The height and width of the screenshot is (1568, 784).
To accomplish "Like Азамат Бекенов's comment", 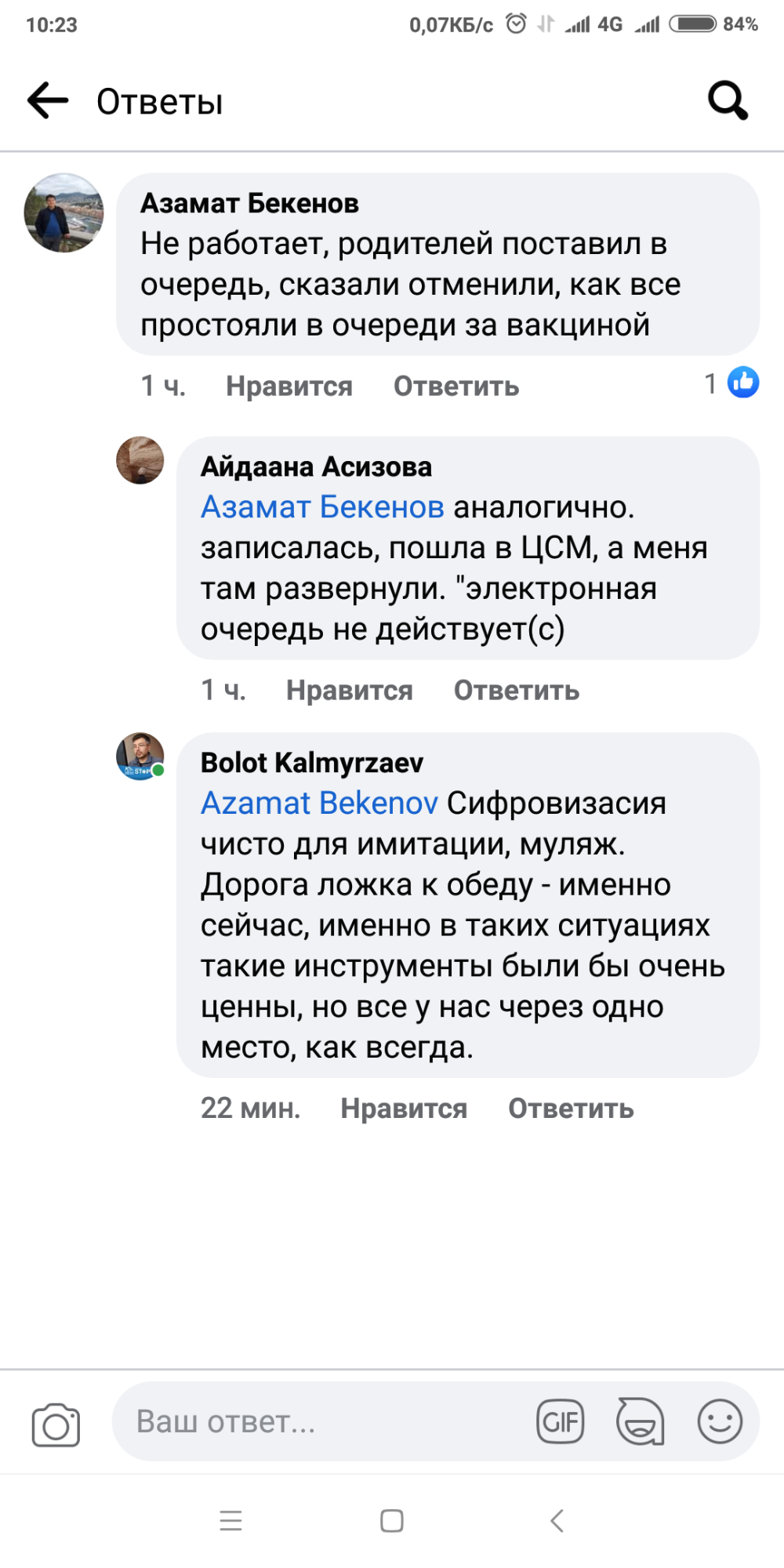I will [289, 387].
